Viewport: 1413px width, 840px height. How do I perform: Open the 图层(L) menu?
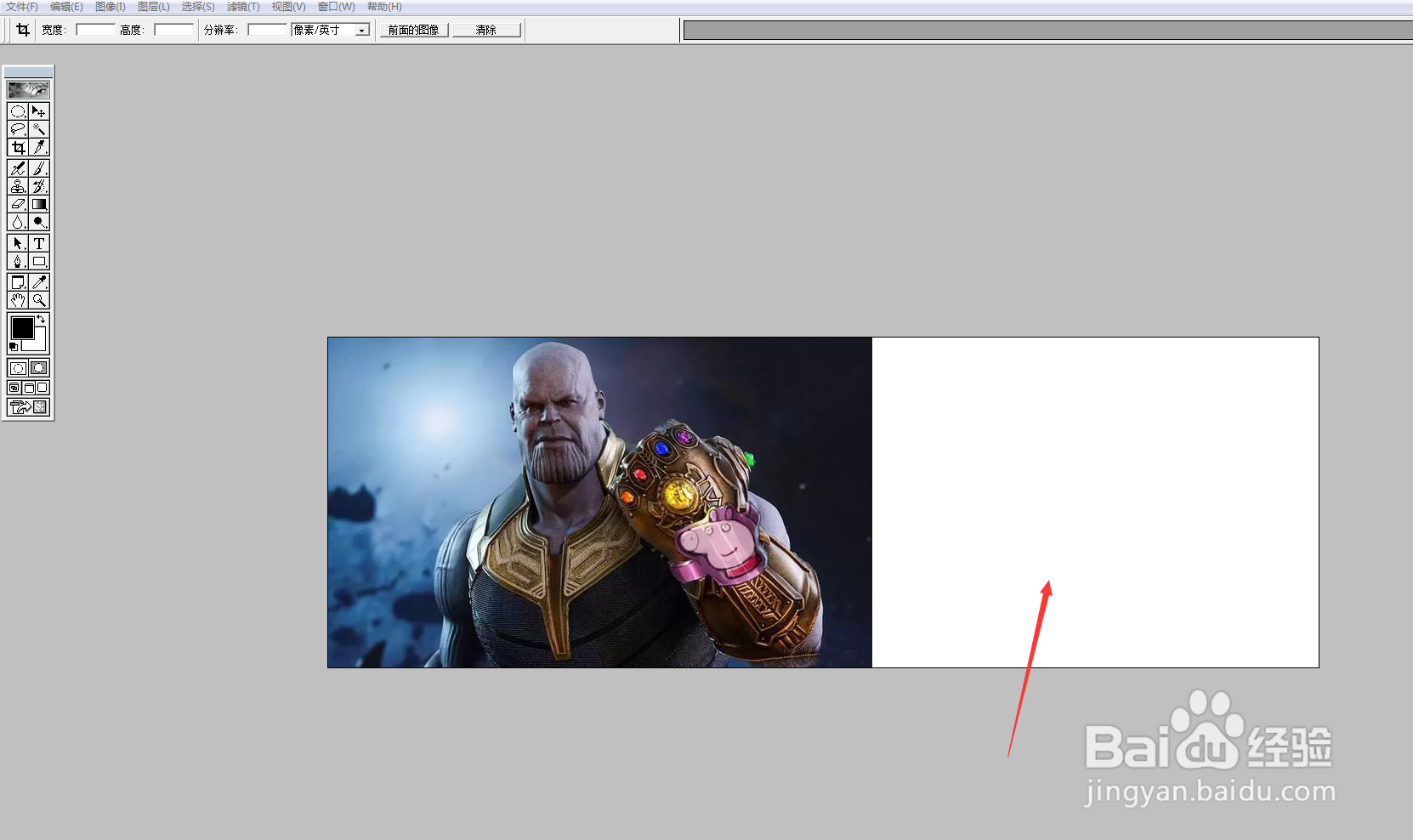coord(154,7)
